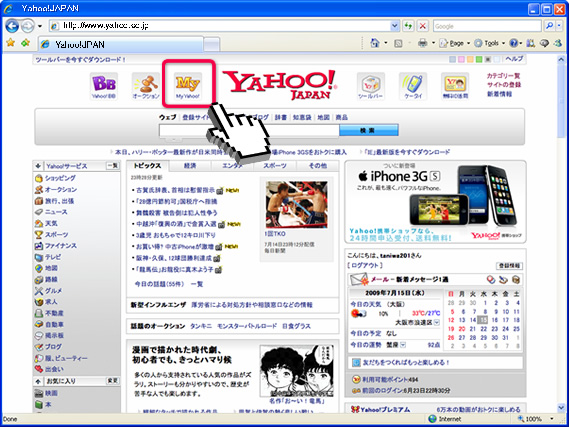
Task: Open カテゴリ一覧 link at top right
Action: point(503,75)
